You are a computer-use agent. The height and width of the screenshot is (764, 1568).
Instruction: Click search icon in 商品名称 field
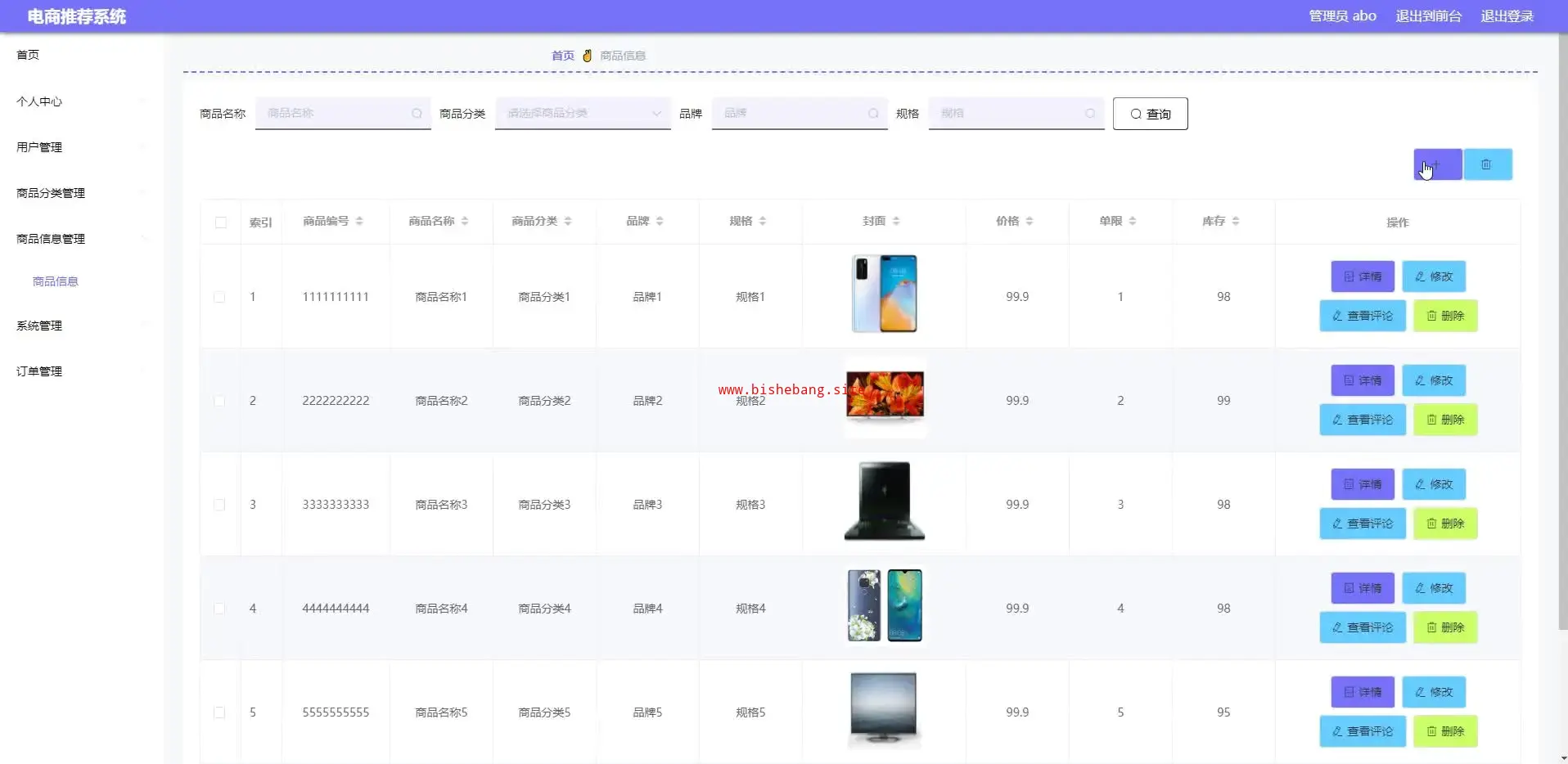(x=417, y=114)
